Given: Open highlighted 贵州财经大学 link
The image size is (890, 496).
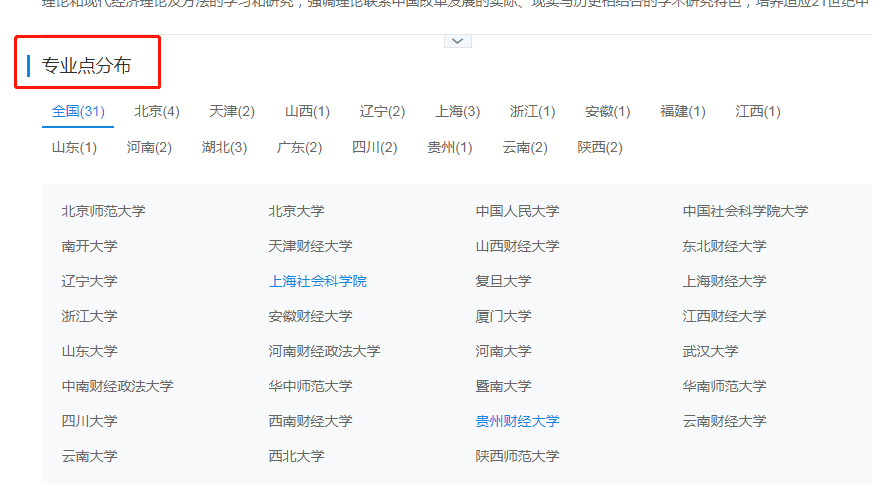Looking at the screenshot, I should [x=518, y=421].
